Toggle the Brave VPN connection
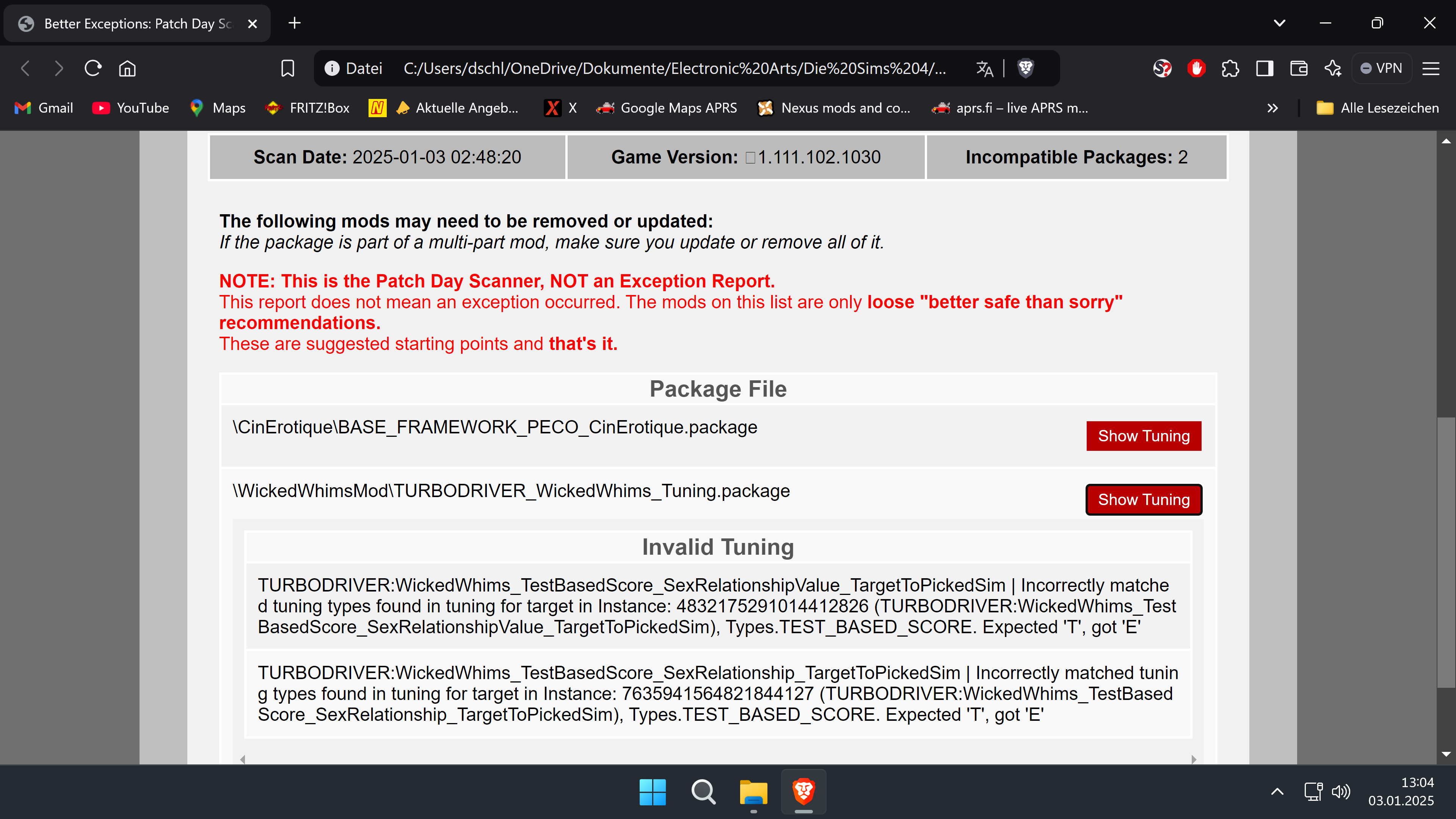 (1381, 68)
